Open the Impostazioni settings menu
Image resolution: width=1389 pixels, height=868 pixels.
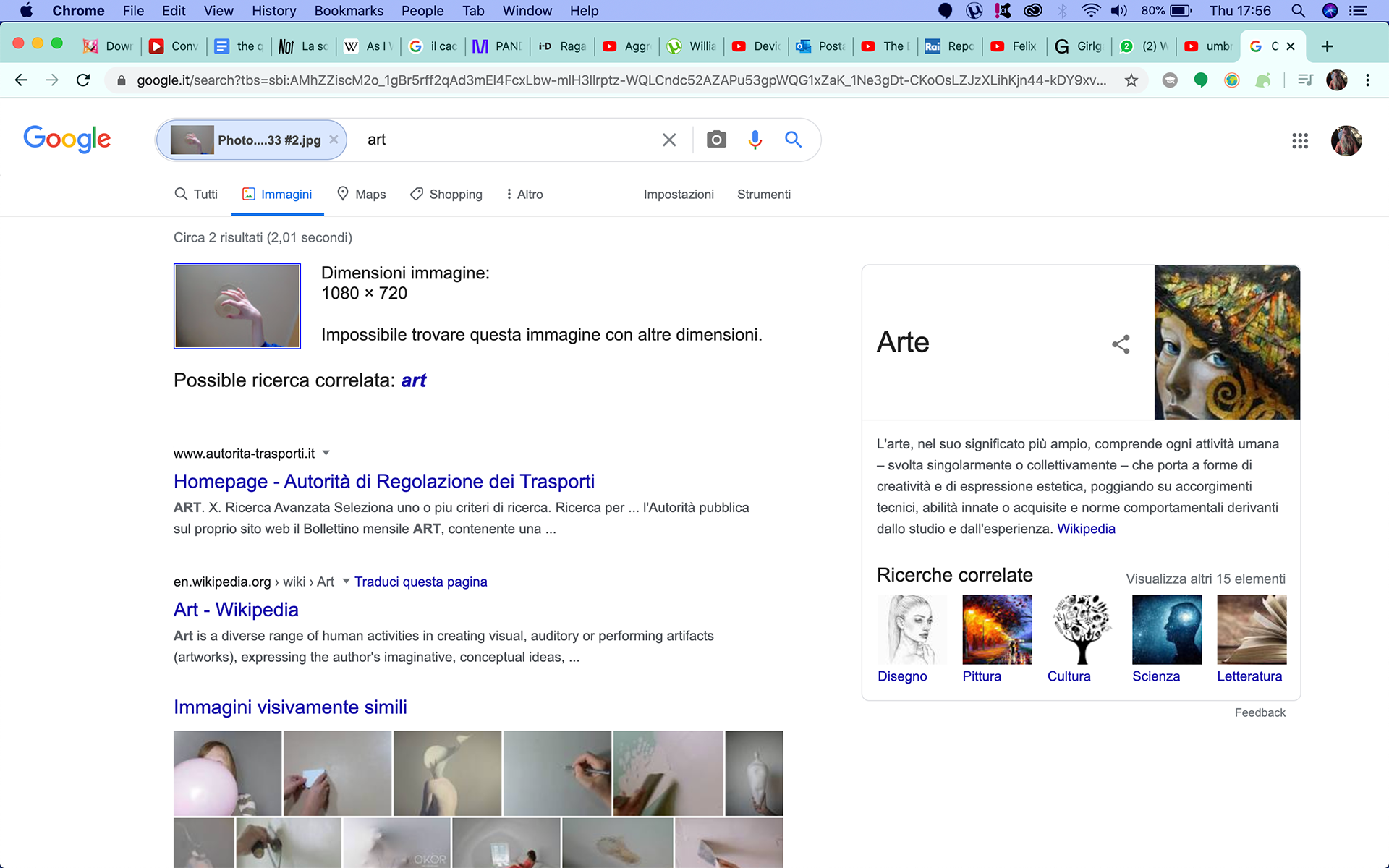click(x=679, y=195)
